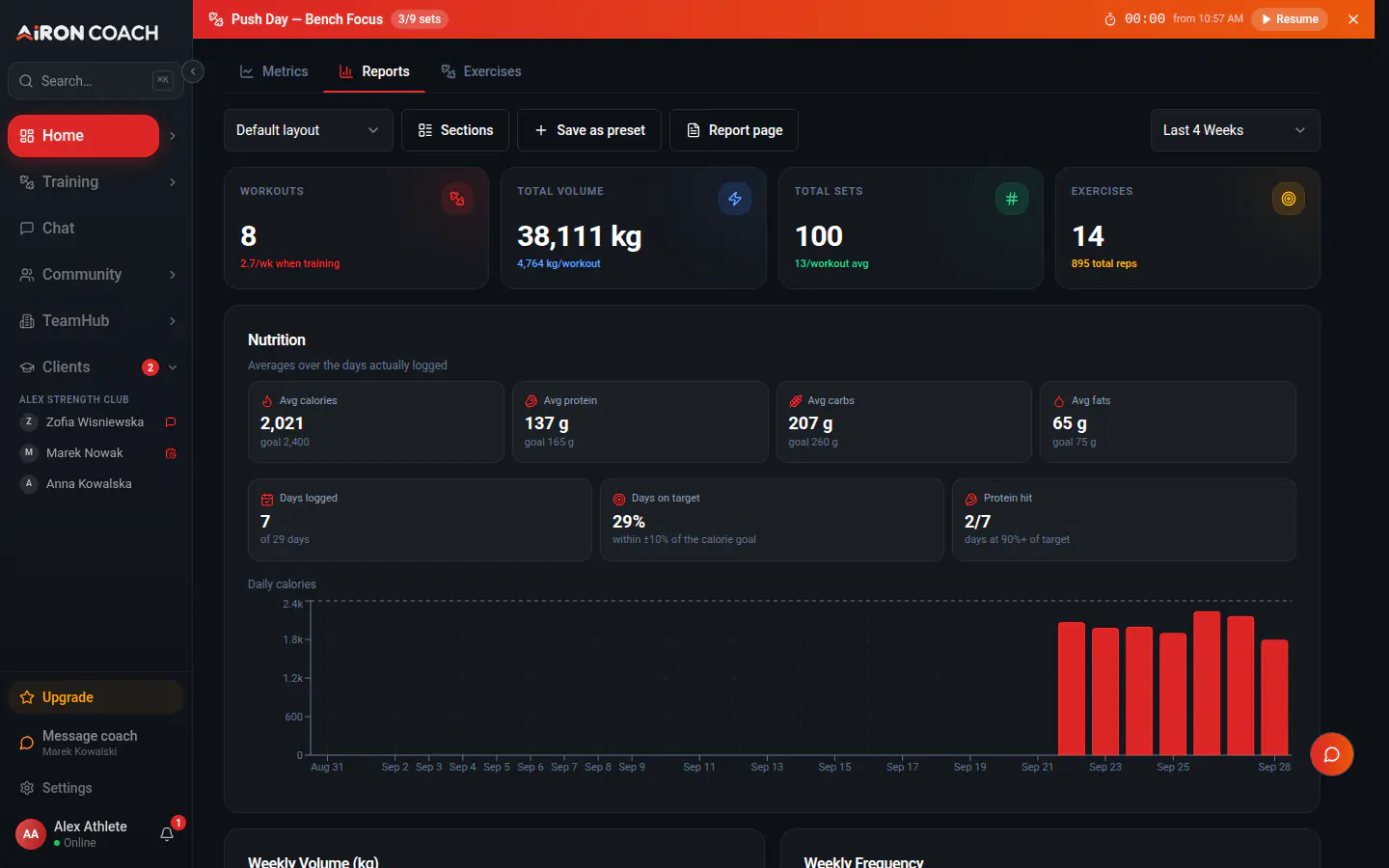This screenshot has height=868, width=1389.
Task: Expand the Training submenu chevron
Action: [x=173, y=182]
